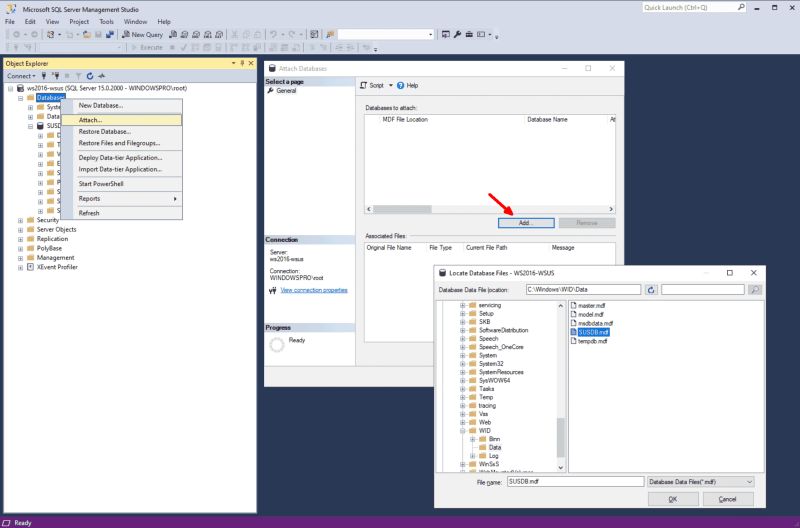Click Cancel in Locate Database Files
Viewport: 800px width, 528px height.
point(728,499)
